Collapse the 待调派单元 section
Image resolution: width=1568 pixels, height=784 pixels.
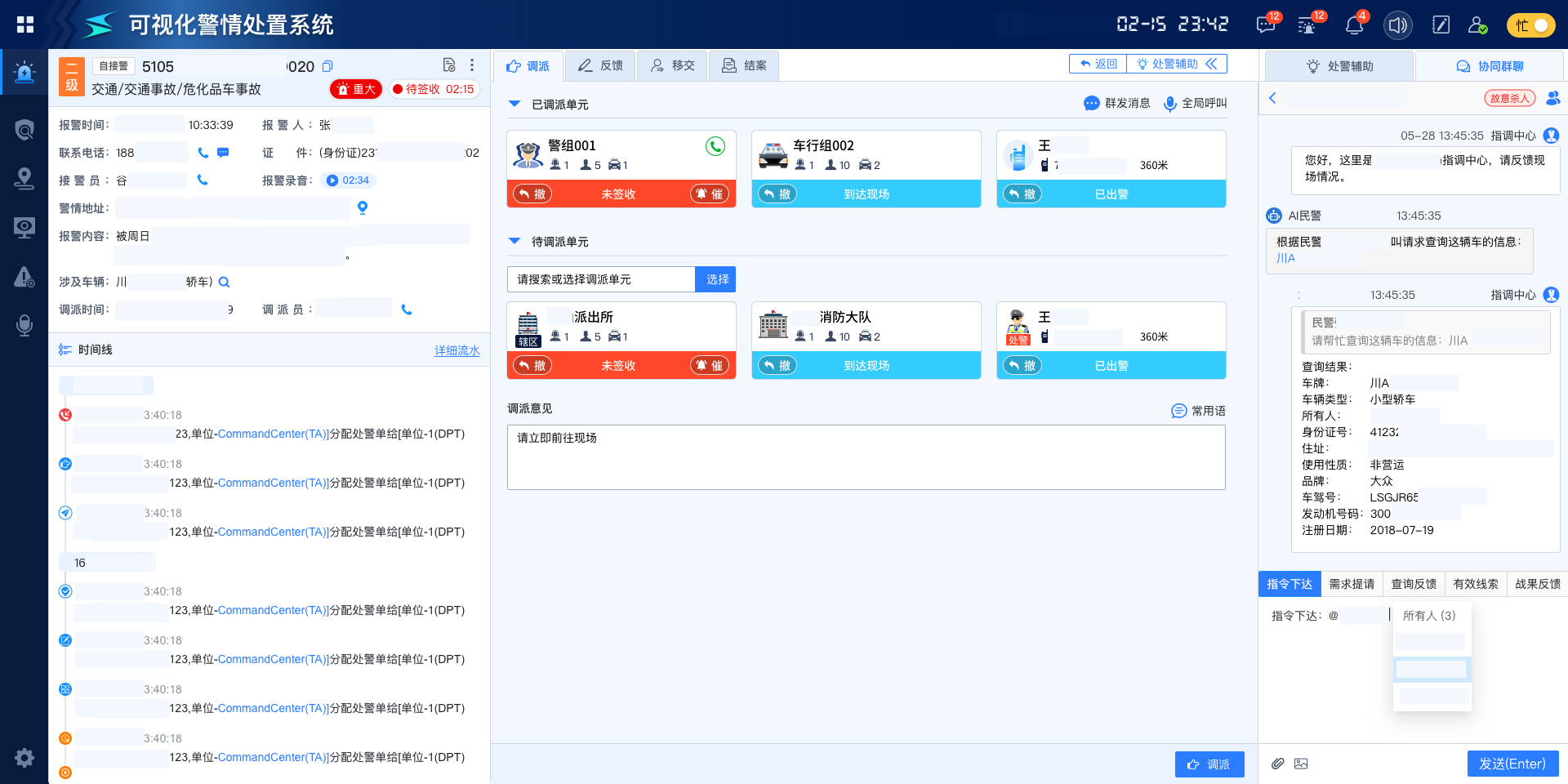[514, 241]
